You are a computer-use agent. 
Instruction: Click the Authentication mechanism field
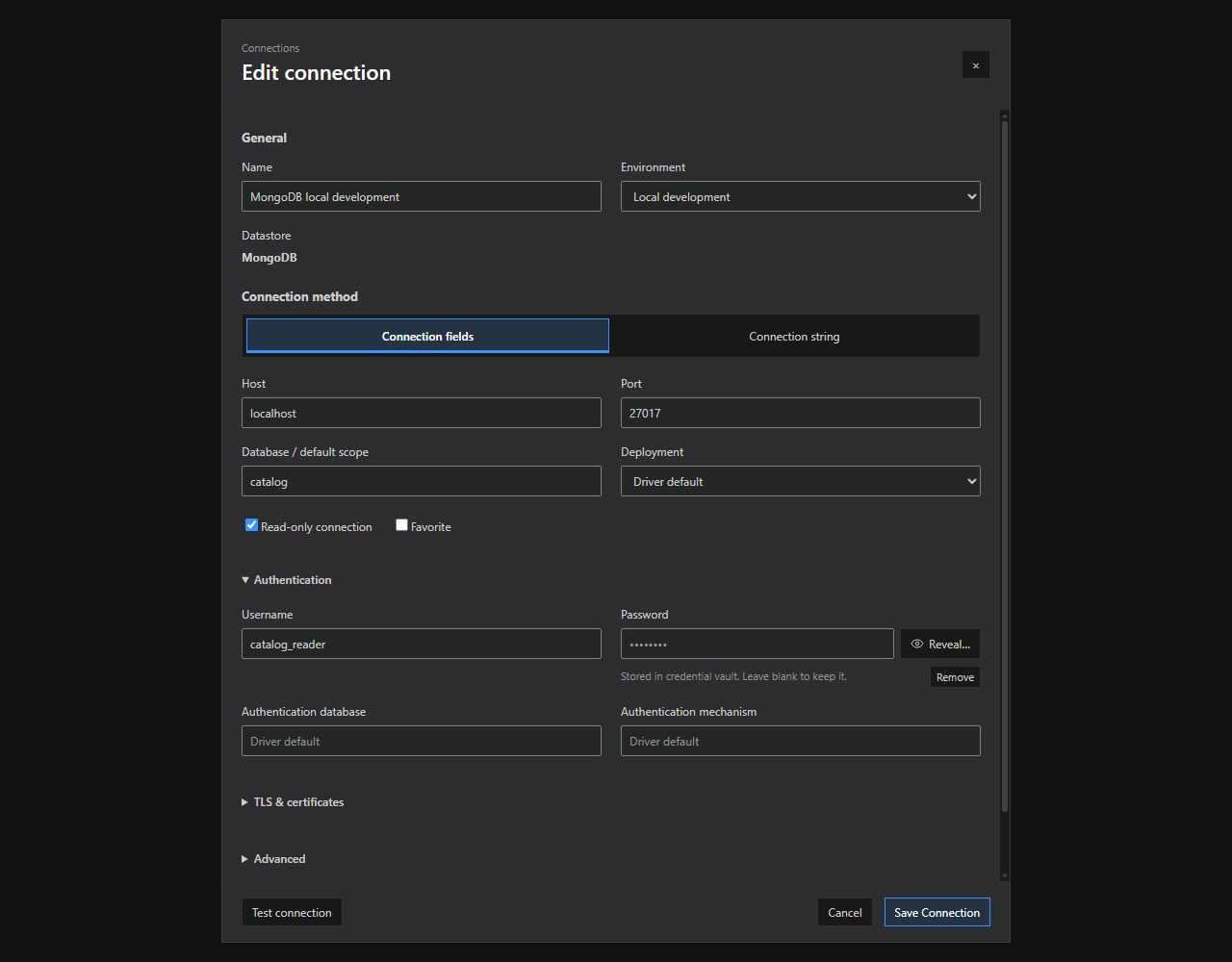tap(801, 741)
